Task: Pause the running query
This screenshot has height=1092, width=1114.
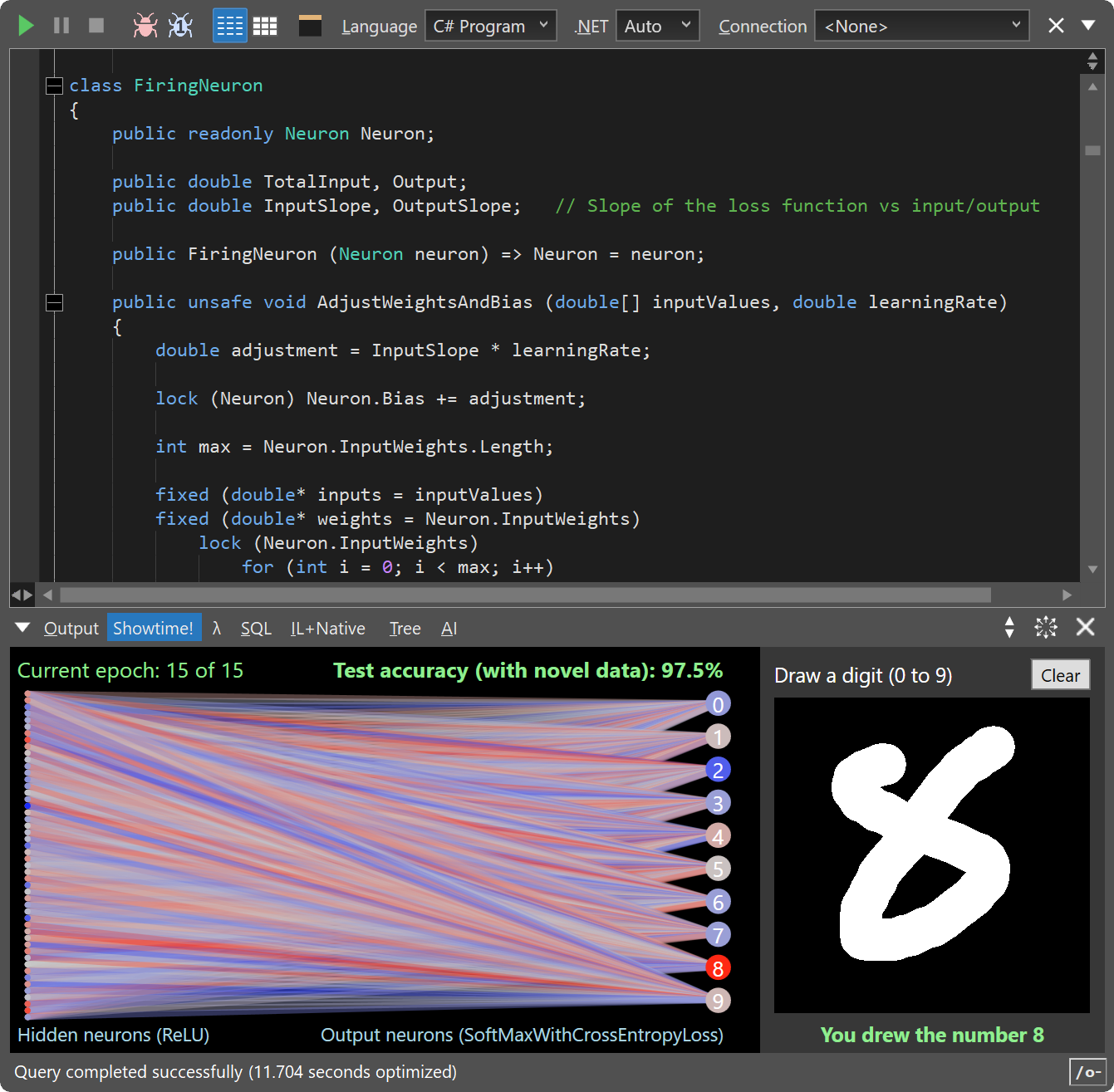Action: [61, 26]
